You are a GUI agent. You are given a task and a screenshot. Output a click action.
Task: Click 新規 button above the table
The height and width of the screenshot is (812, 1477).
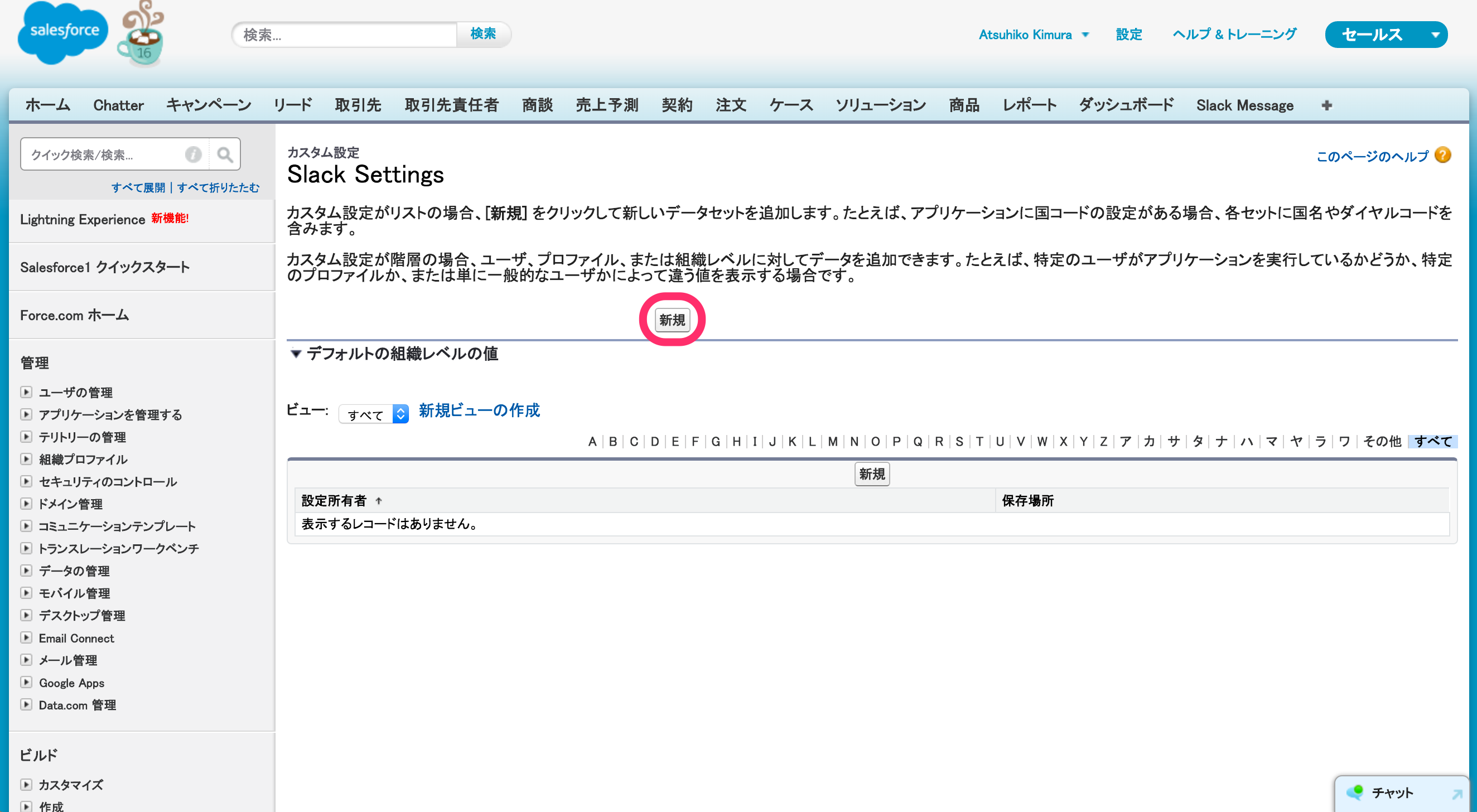coord(872,474)
